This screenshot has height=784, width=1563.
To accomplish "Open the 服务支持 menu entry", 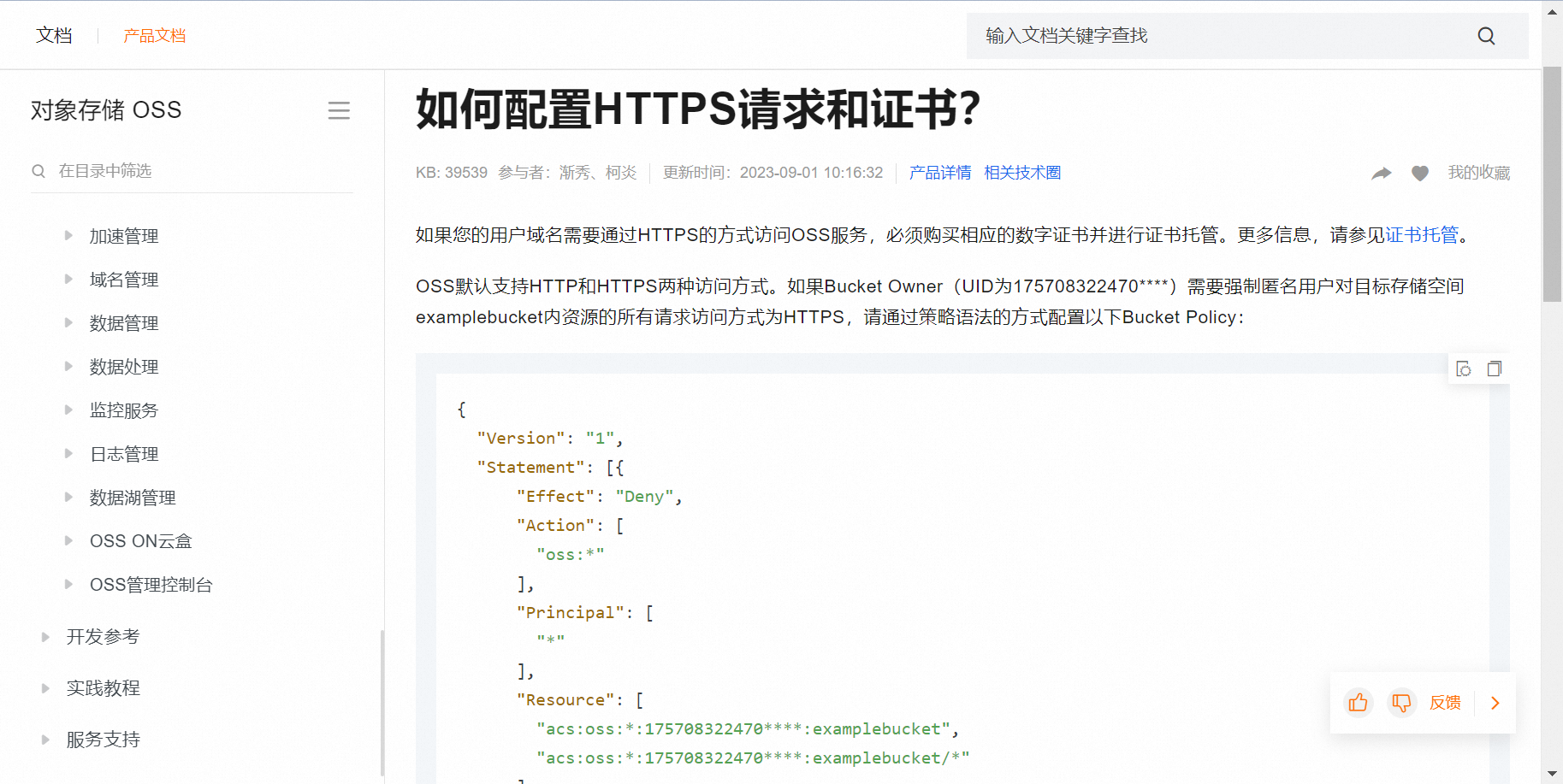I will pyautogui.click(x=103, y=740).
